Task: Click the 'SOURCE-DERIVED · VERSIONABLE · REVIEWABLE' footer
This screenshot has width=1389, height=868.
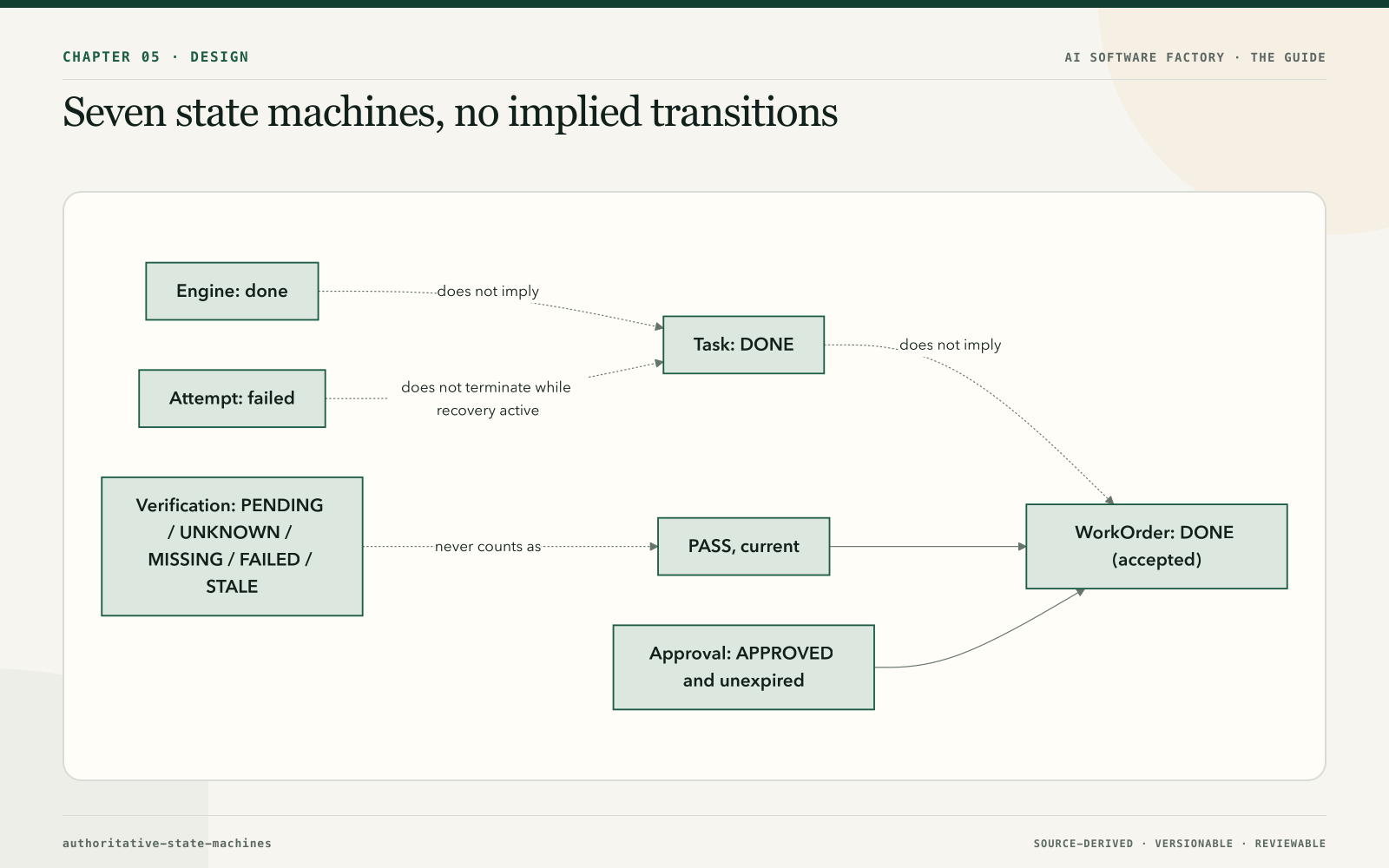Action: pyautogui.click(x=1180, y=844)
